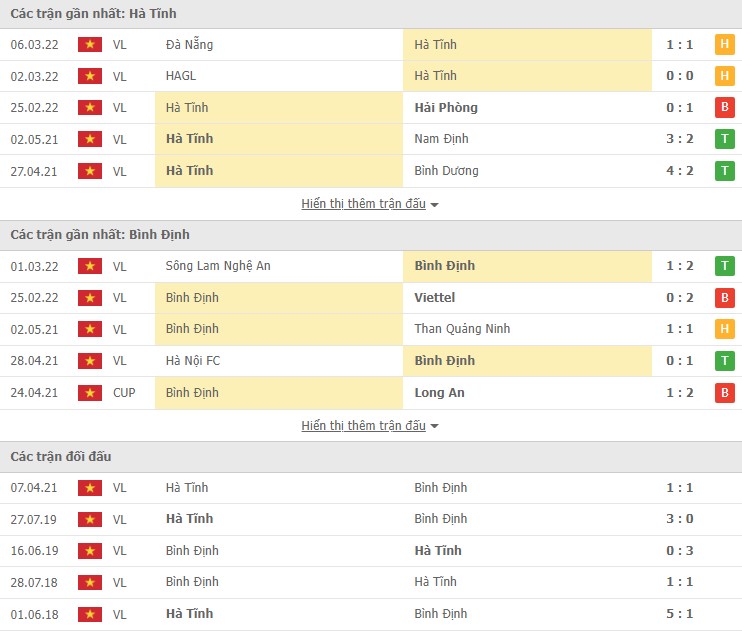Click the orange H badge for Than Quảng Ninh match
Screen dimensions: 742x631
tap(724, 329)
